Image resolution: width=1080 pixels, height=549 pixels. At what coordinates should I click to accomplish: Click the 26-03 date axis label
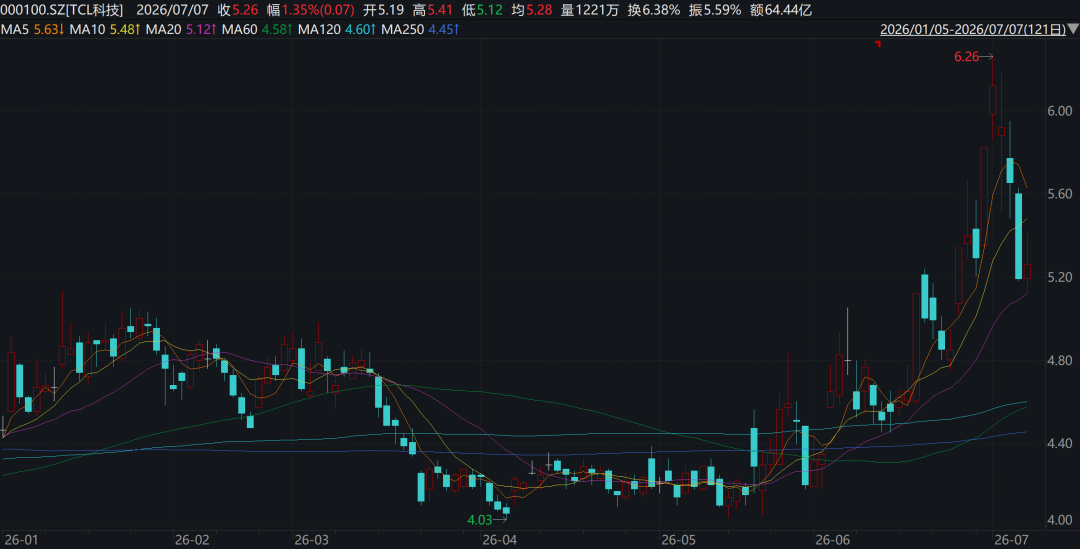click(x=311, y=539)
